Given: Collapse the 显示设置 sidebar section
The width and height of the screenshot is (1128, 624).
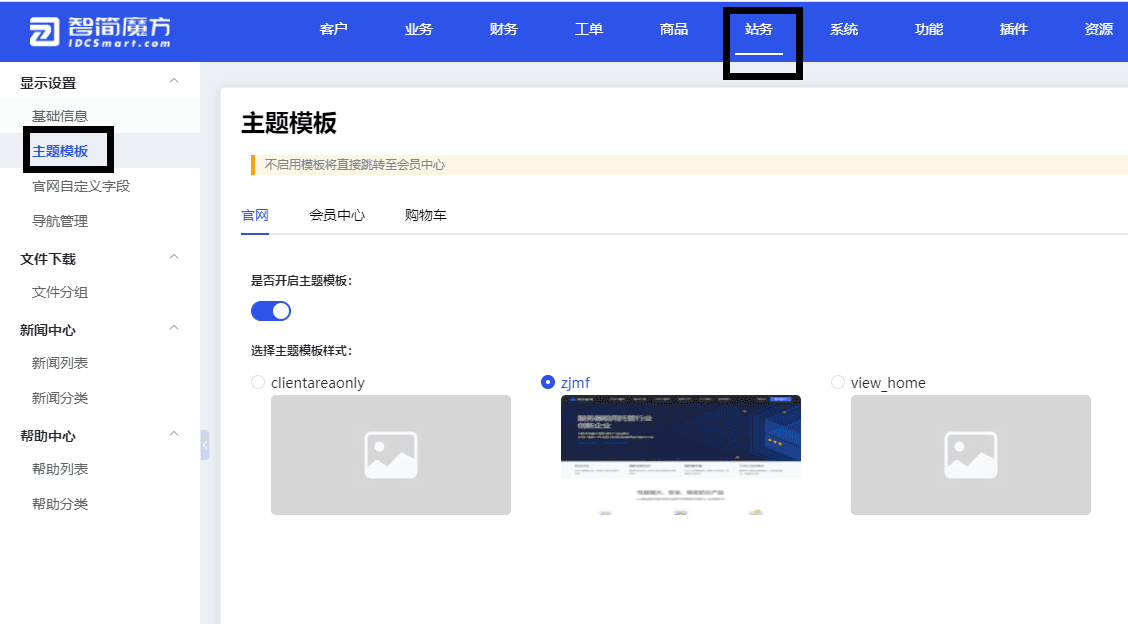Looking at the screenshot, I should pyautogui.click(x=174, y=81).
